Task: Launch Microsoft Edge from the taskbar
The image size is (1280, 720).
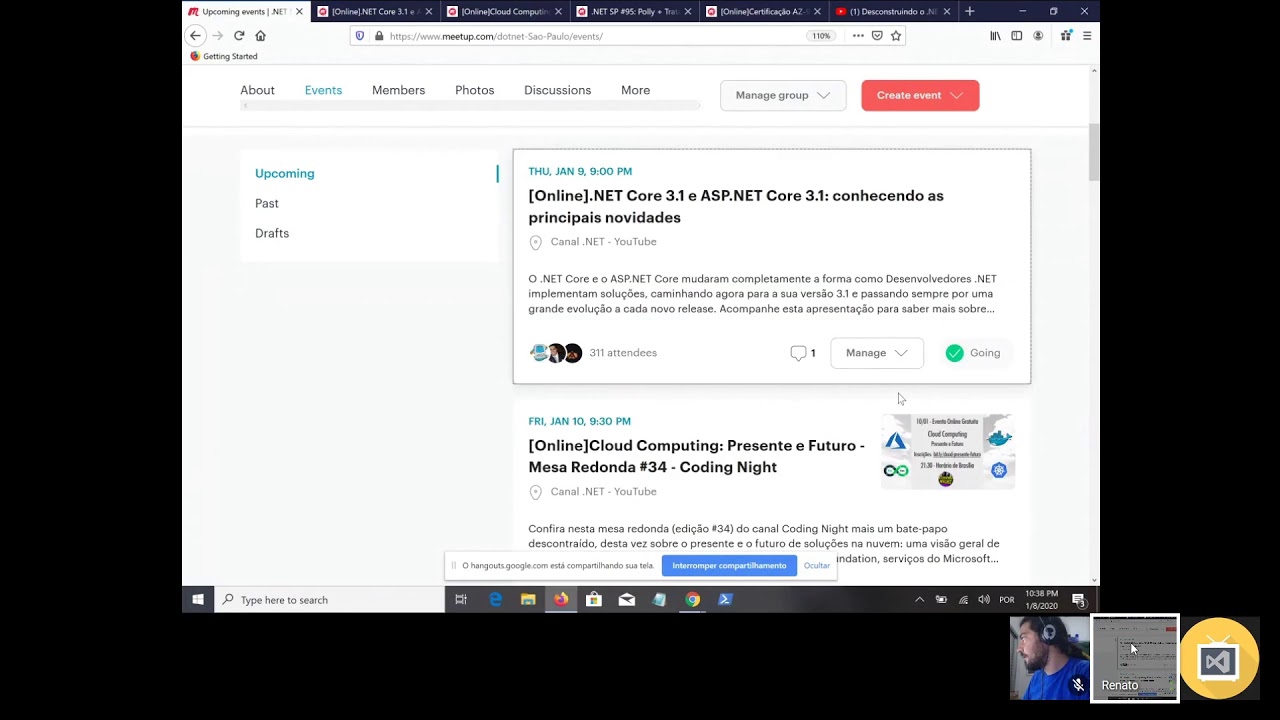Action: (495, 599)
